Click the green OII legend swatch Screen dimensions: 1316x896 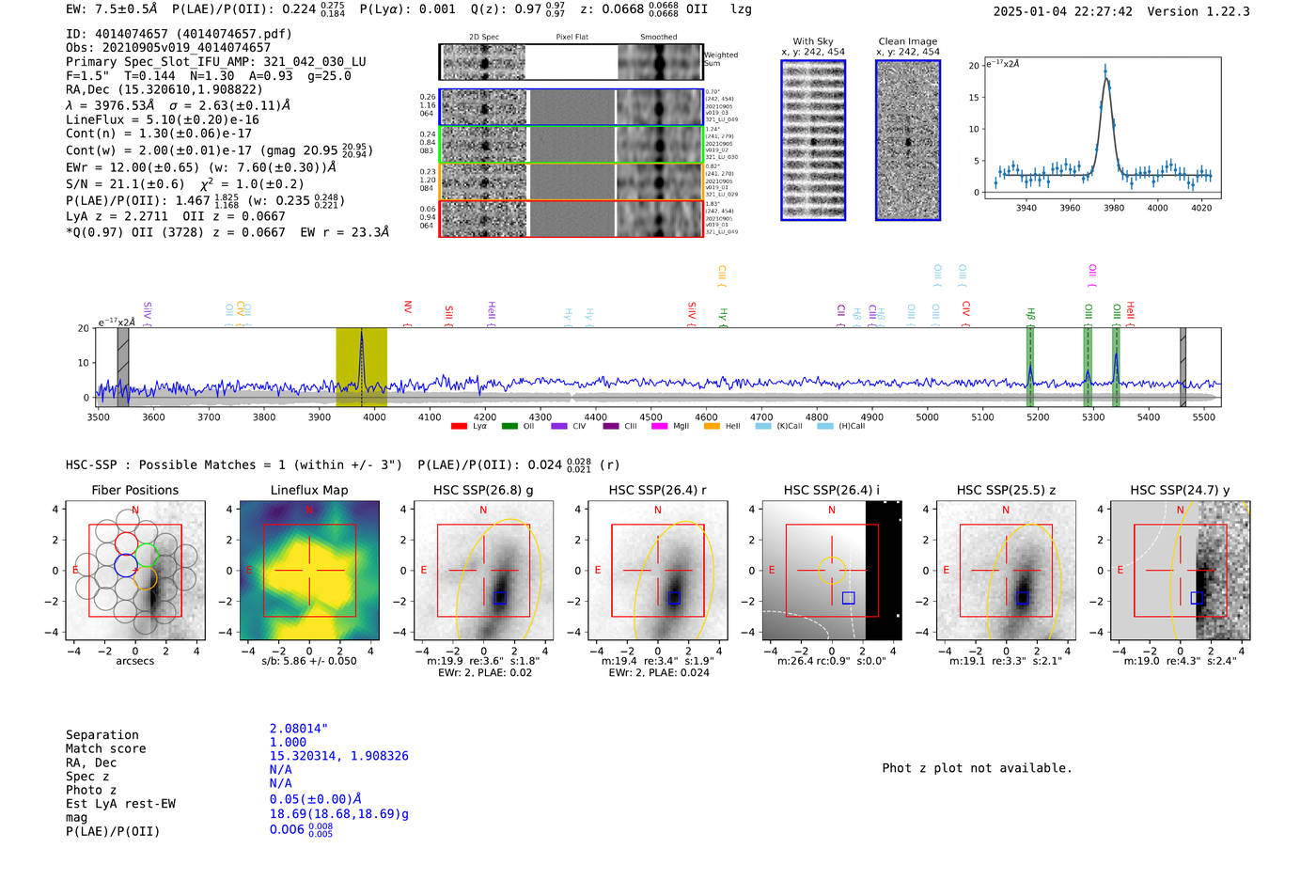click(x=509, y=426)
